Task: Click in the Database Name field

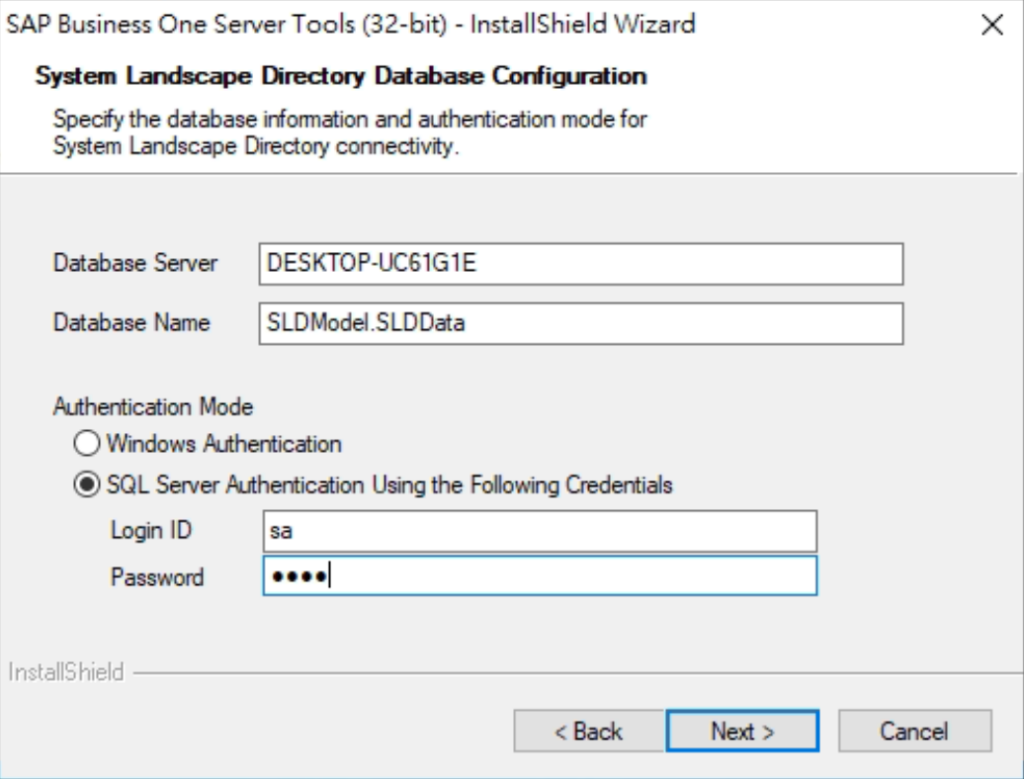Action: tap(581, 323)
